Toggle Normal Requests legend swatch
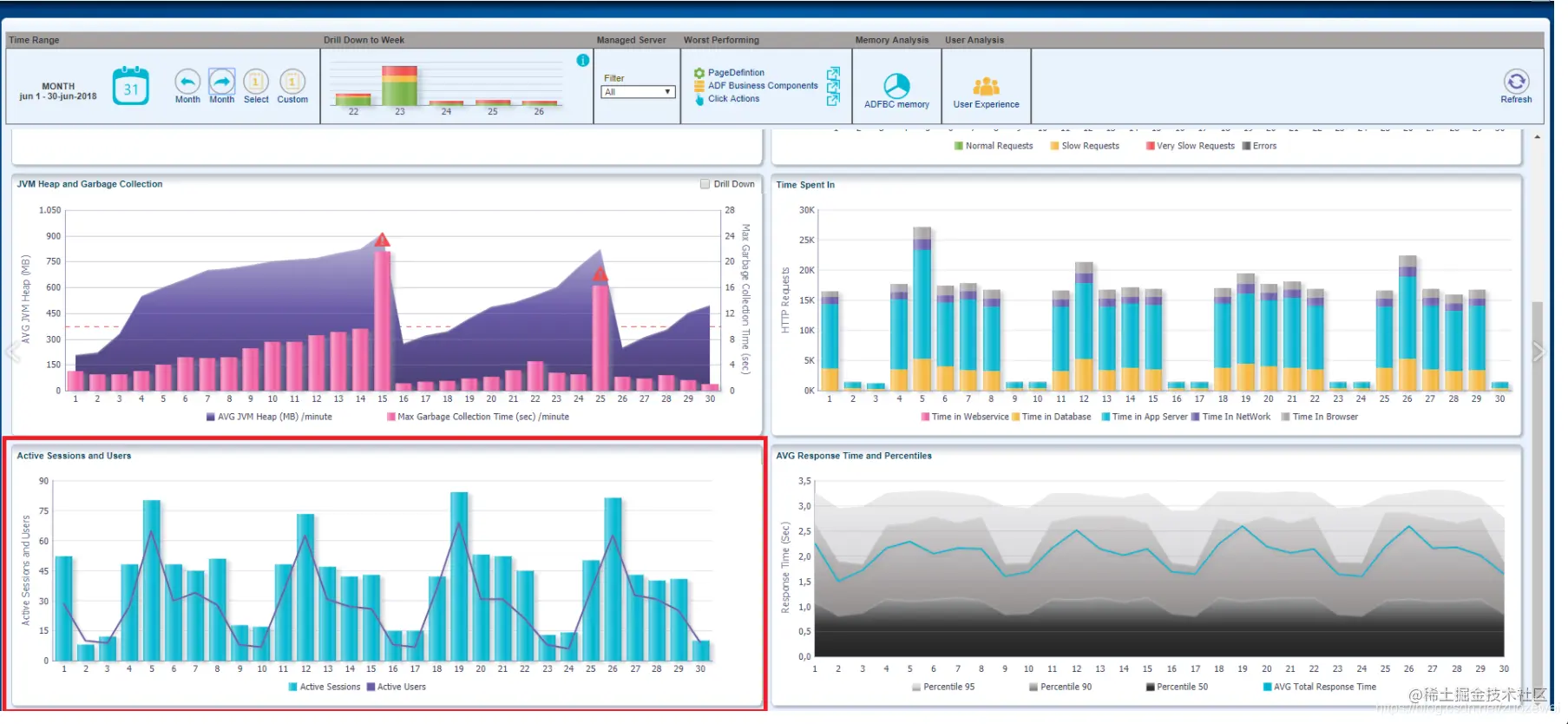 pyautogui.click(x=959, y=146)
